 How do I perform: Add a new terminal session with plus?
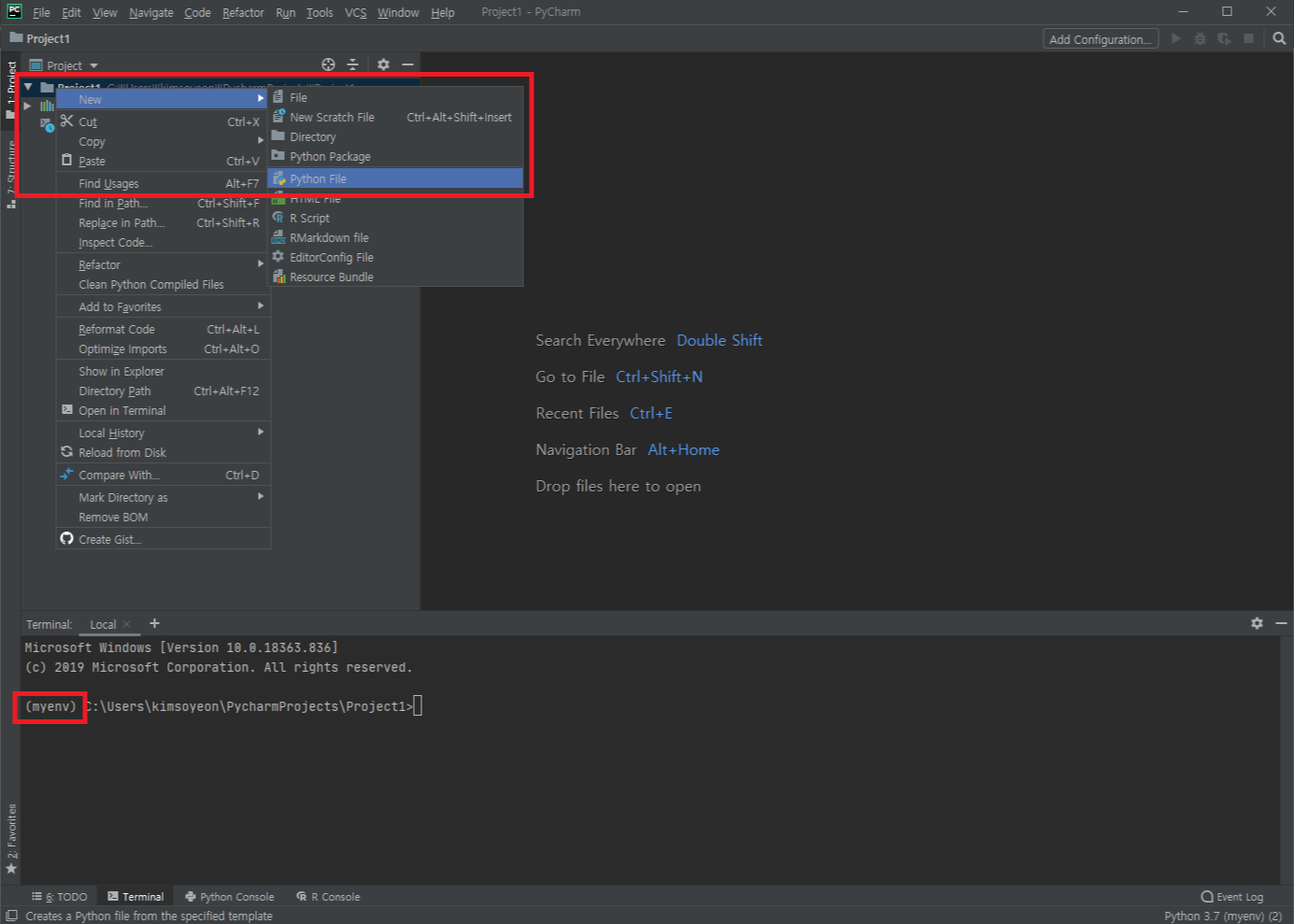(x=154, y=623)
